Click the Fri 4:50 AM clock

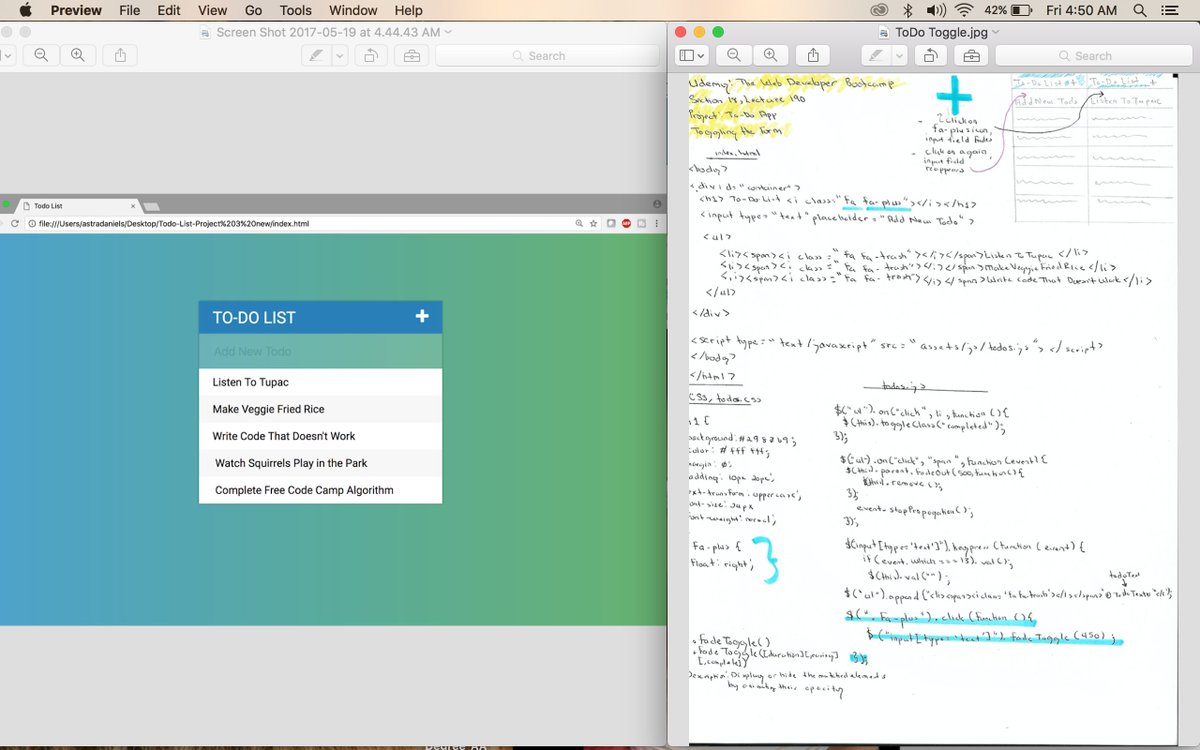click(x=1083, y=10)
